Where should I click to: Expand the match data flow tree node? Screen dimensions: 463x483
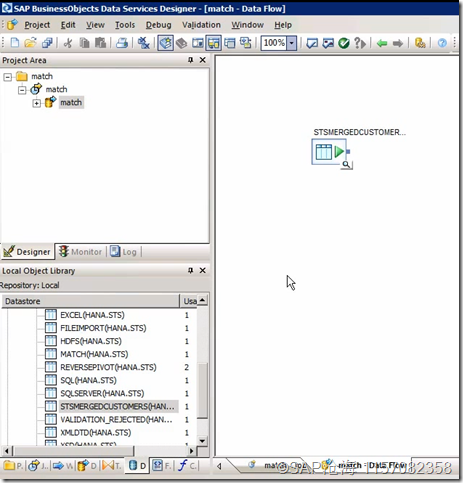[37, 103]
